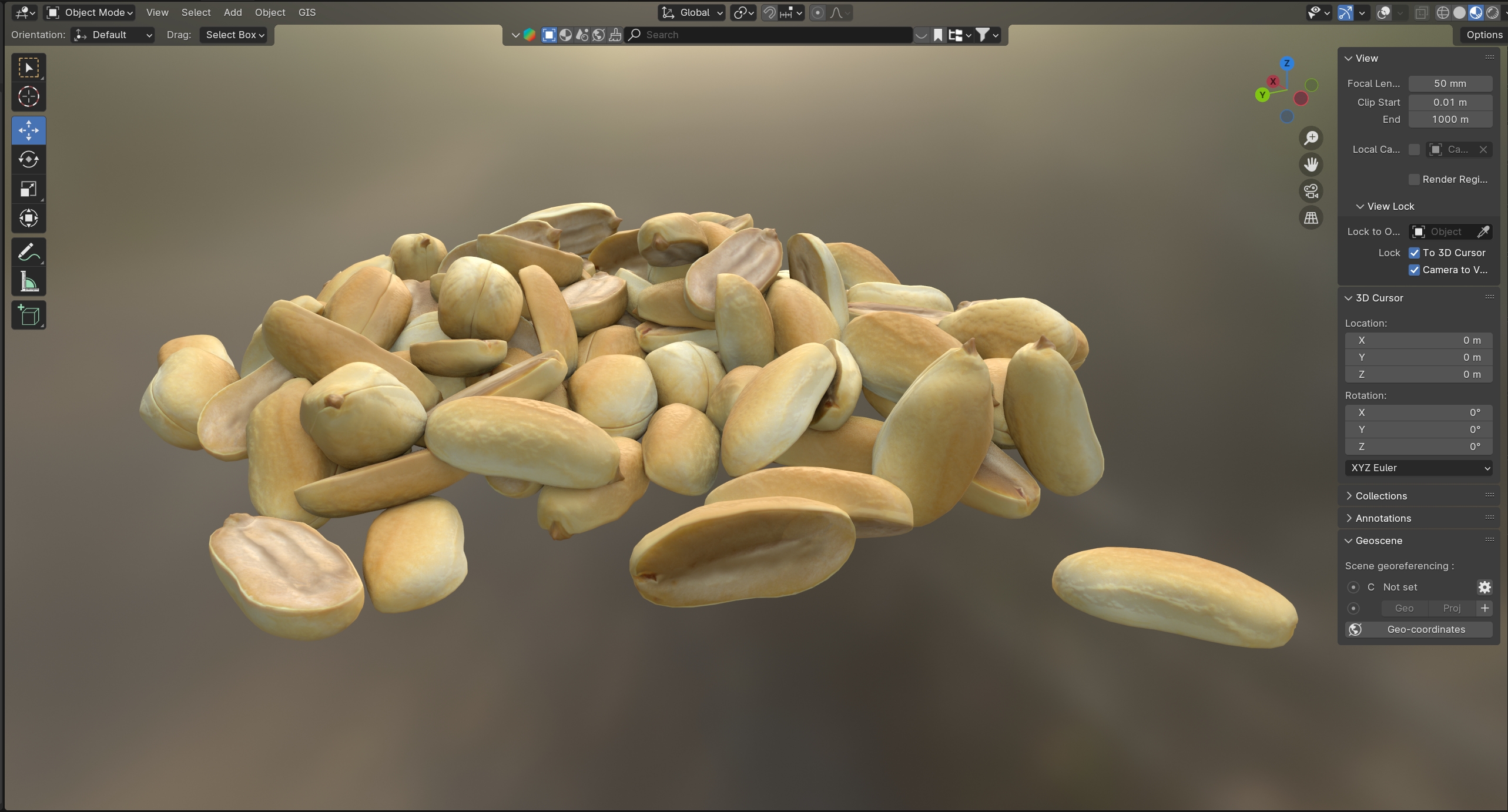The image size is (1508, 812).
Task: Select the Rotate tool
Action: [x=28, y=160]
